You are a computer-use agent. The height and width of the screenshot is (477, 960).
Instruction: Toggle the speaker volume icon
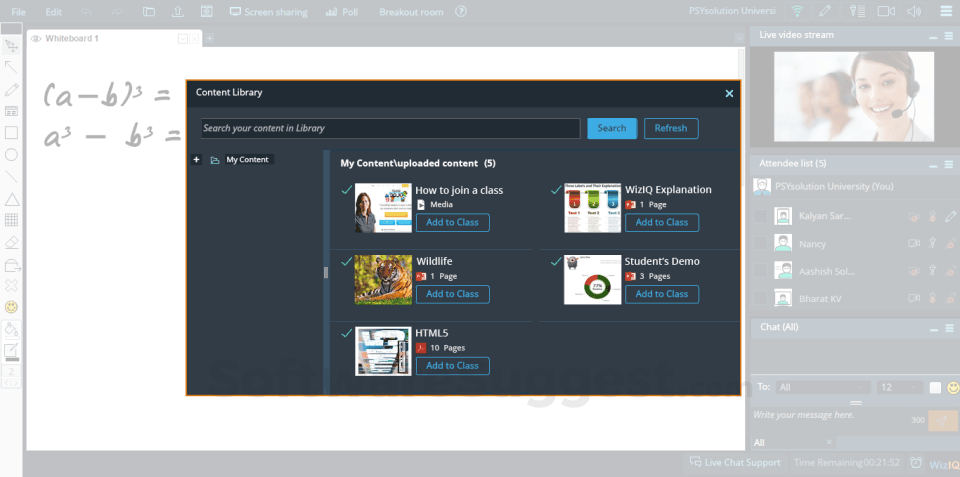coord(913,11)
